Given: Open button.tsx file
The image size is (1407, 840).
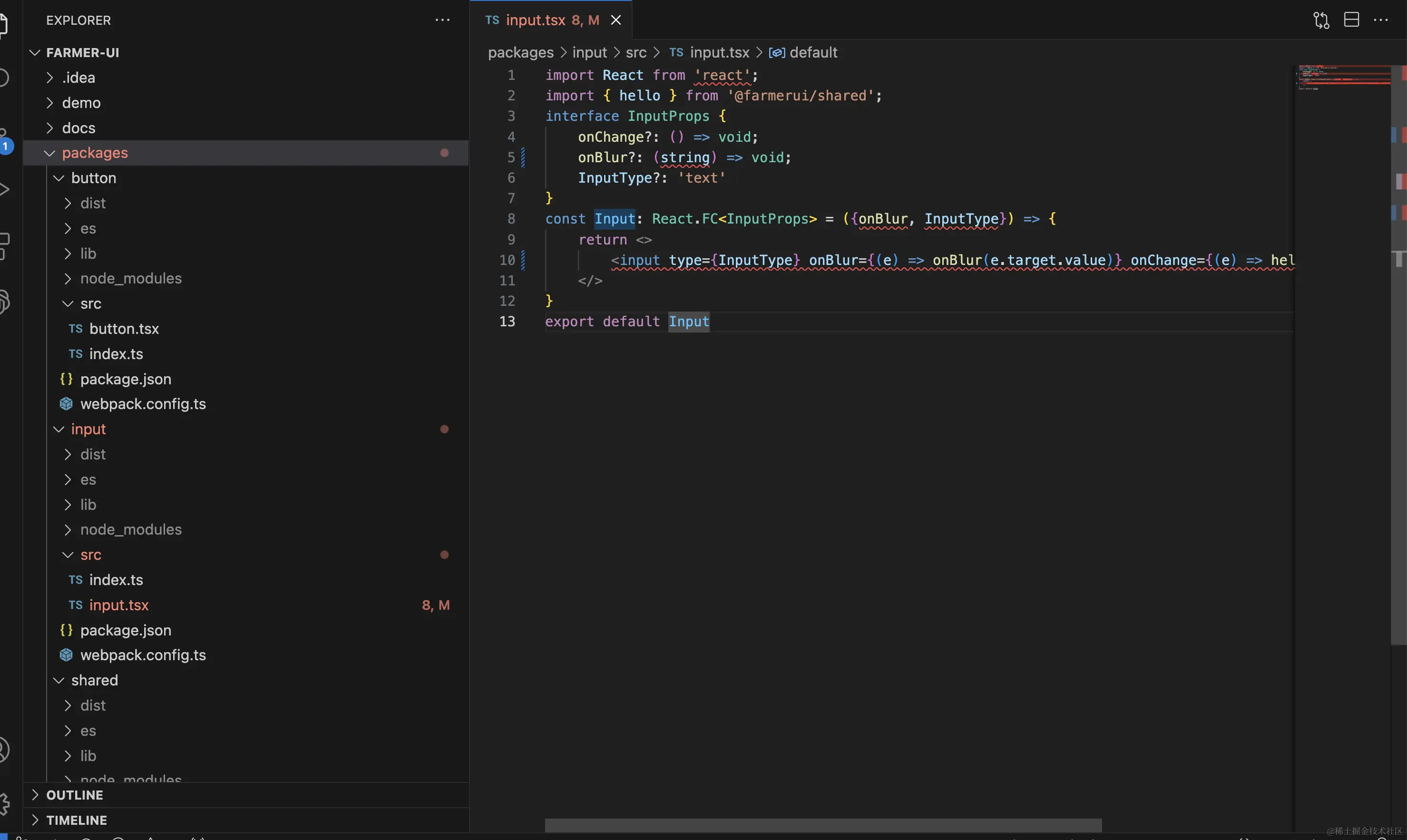Looking at the screenshot, I should tap(246, 329).
